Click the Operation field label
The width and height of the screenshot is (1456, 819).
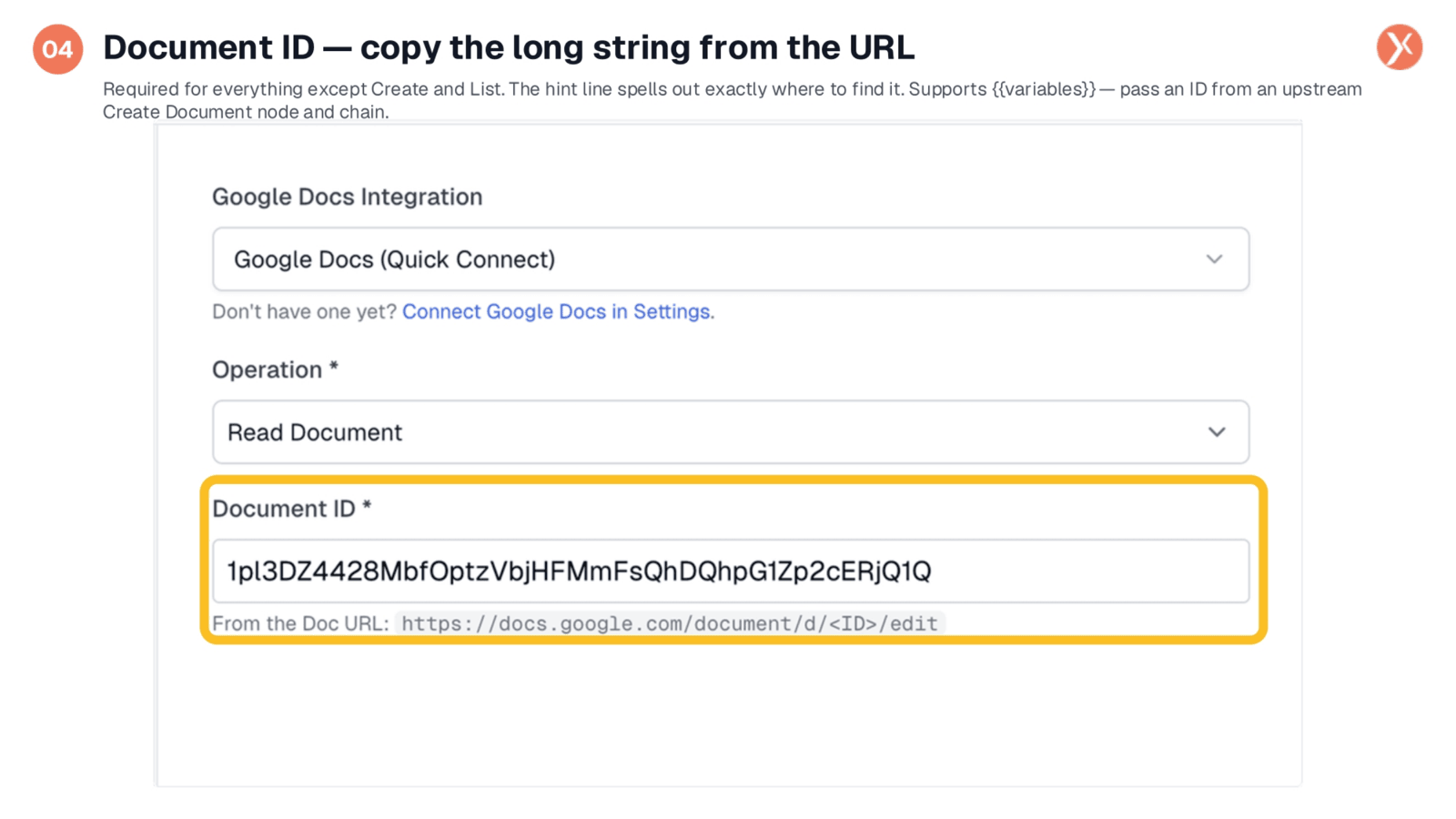(x=275, y=369)
